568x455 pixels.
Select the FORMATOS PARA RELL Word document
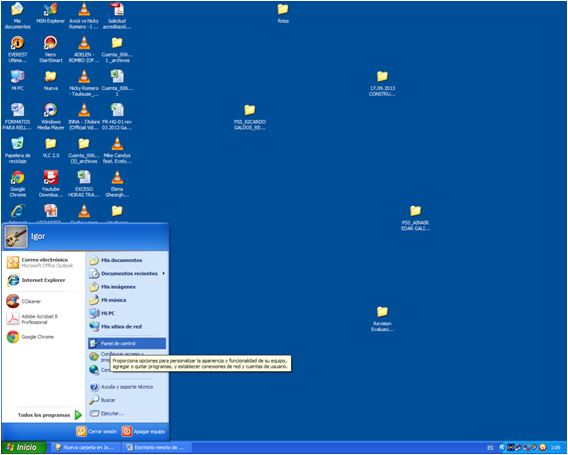(17, 117)
